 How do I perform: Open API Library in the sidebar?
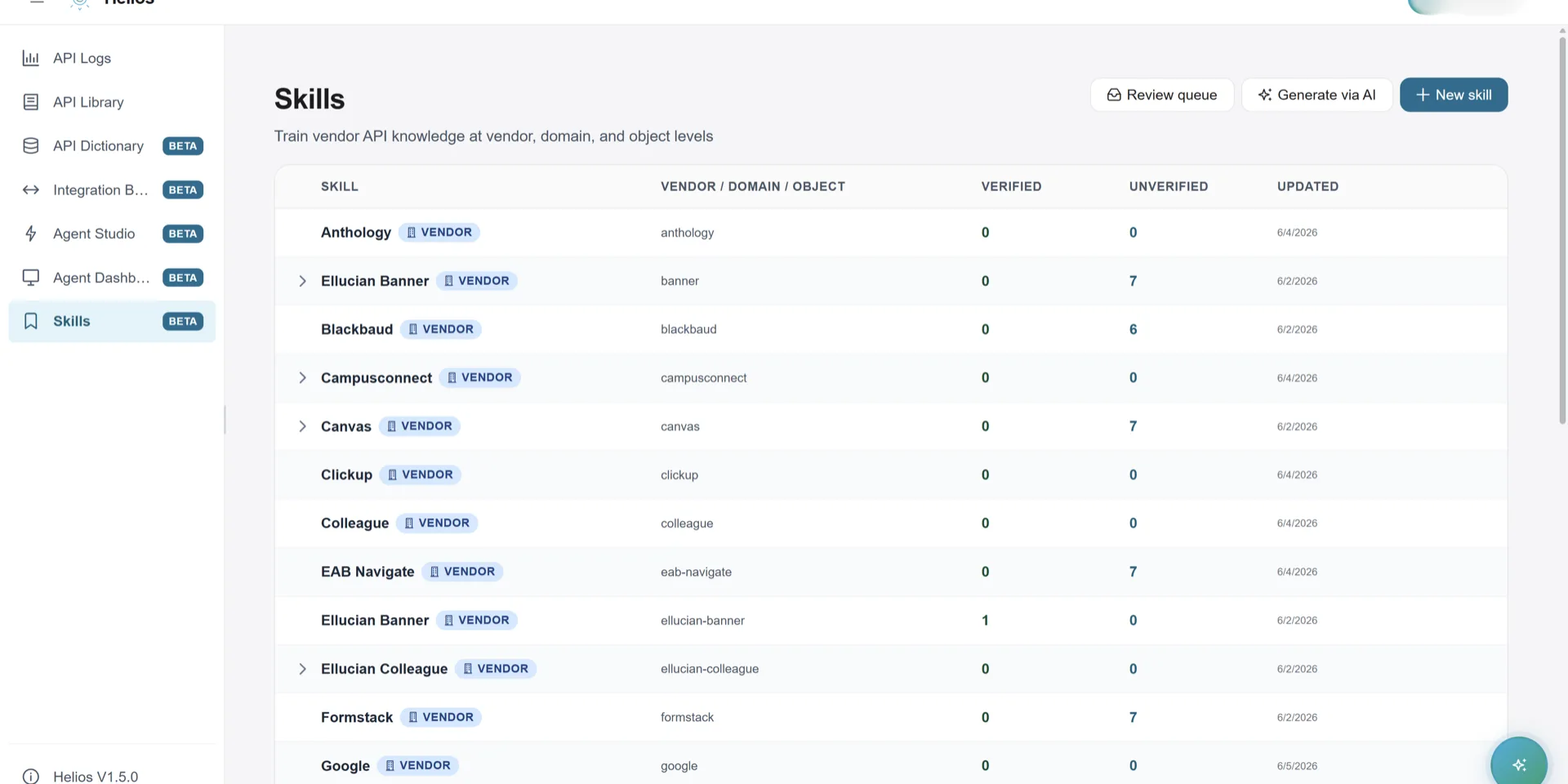(x=112, y=102)
